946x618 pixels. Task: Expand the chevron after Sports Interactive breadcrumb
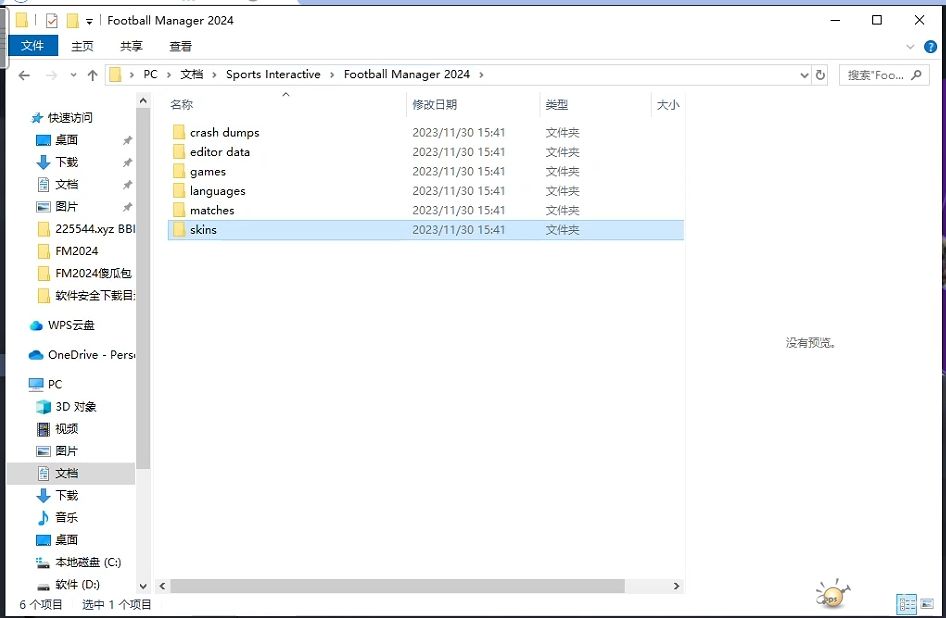332,75
